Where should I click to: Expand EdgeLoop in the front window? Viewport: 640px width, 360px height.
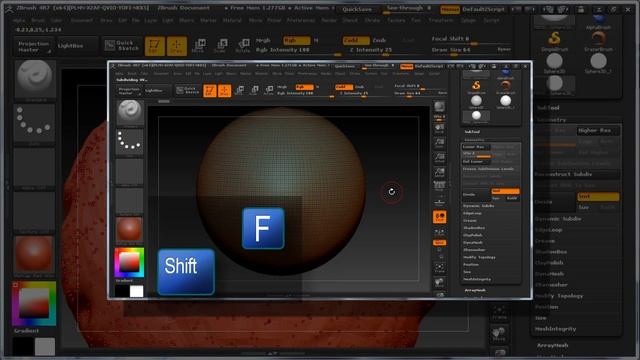[472, 213]
